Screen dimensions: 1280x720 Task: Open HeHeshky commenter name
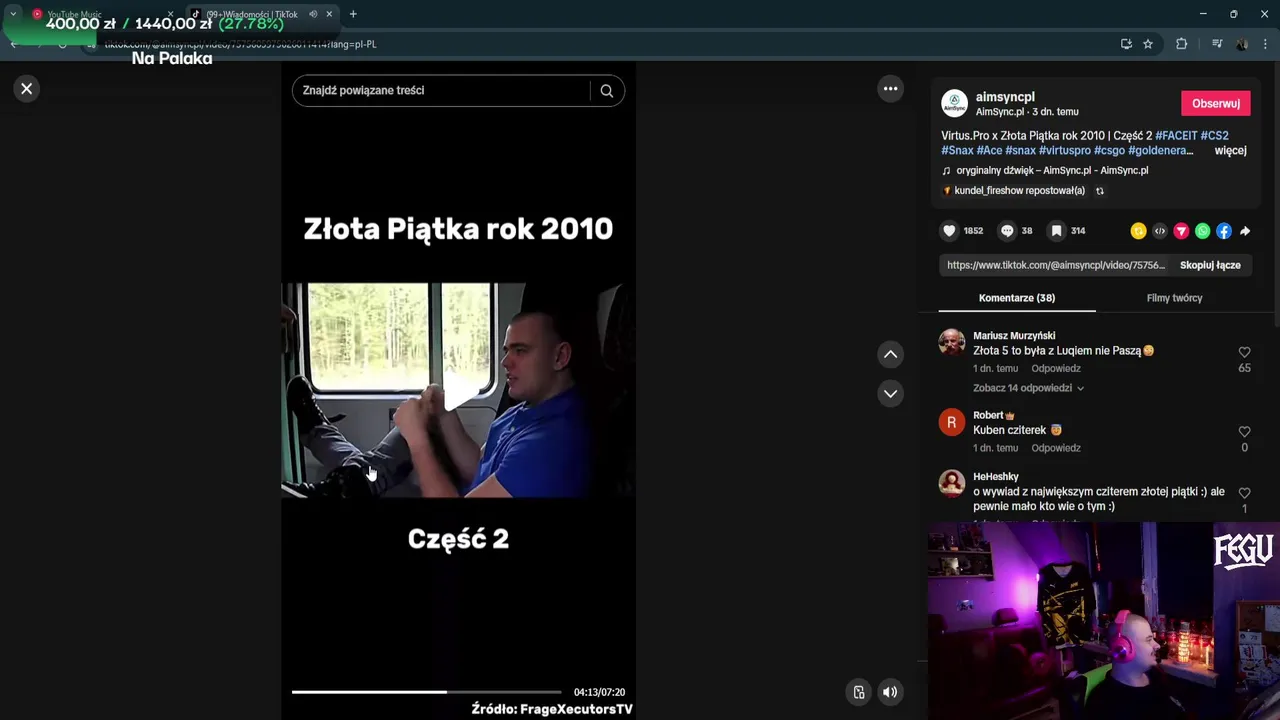tap(996, 477)
